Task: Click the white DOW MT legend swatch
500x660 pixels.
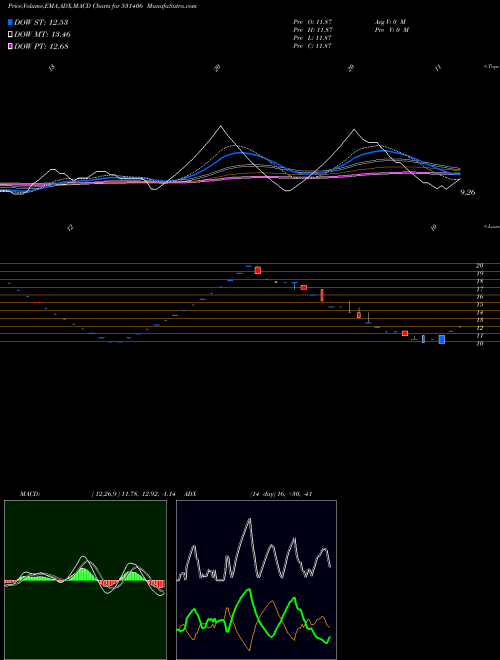Action: (x=11, y=35)
